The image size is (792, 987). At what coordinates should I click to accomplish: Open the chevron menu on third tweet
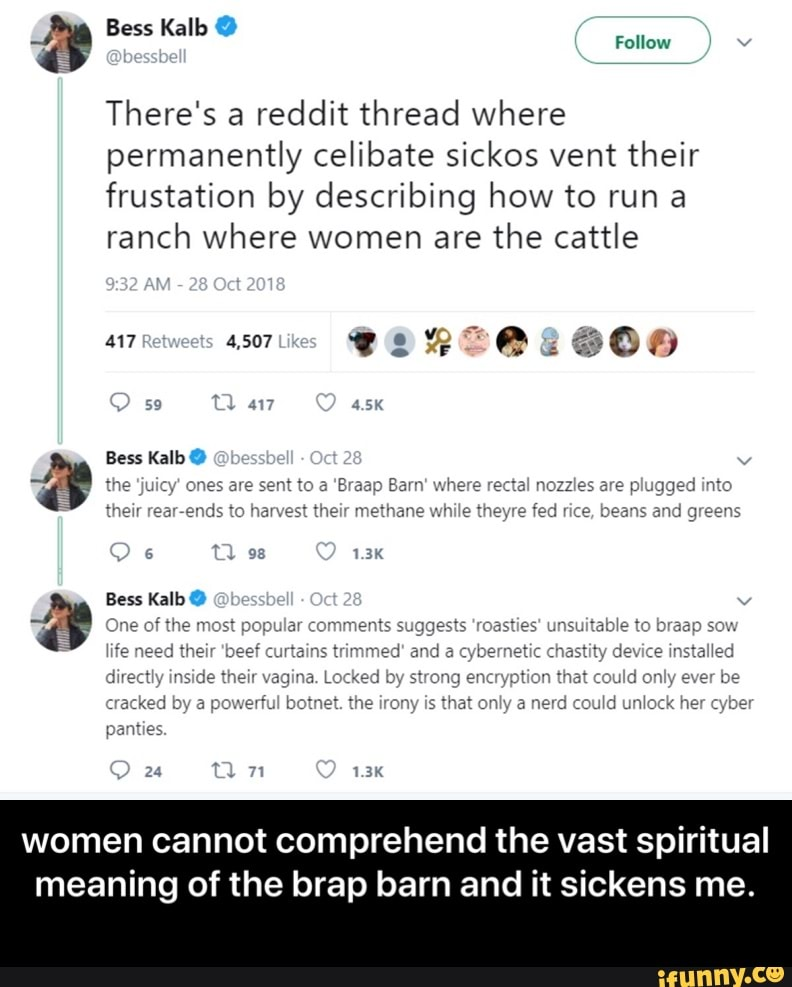tap(744, 602)
